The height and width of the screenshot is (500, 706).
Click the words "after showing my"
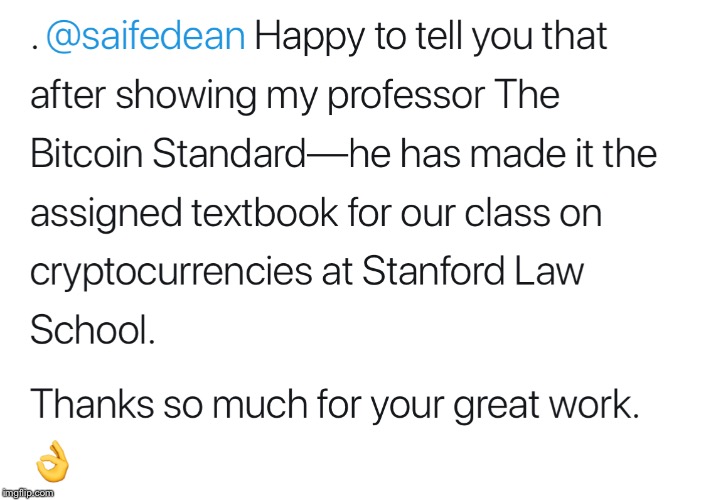(x=174, y=96)
